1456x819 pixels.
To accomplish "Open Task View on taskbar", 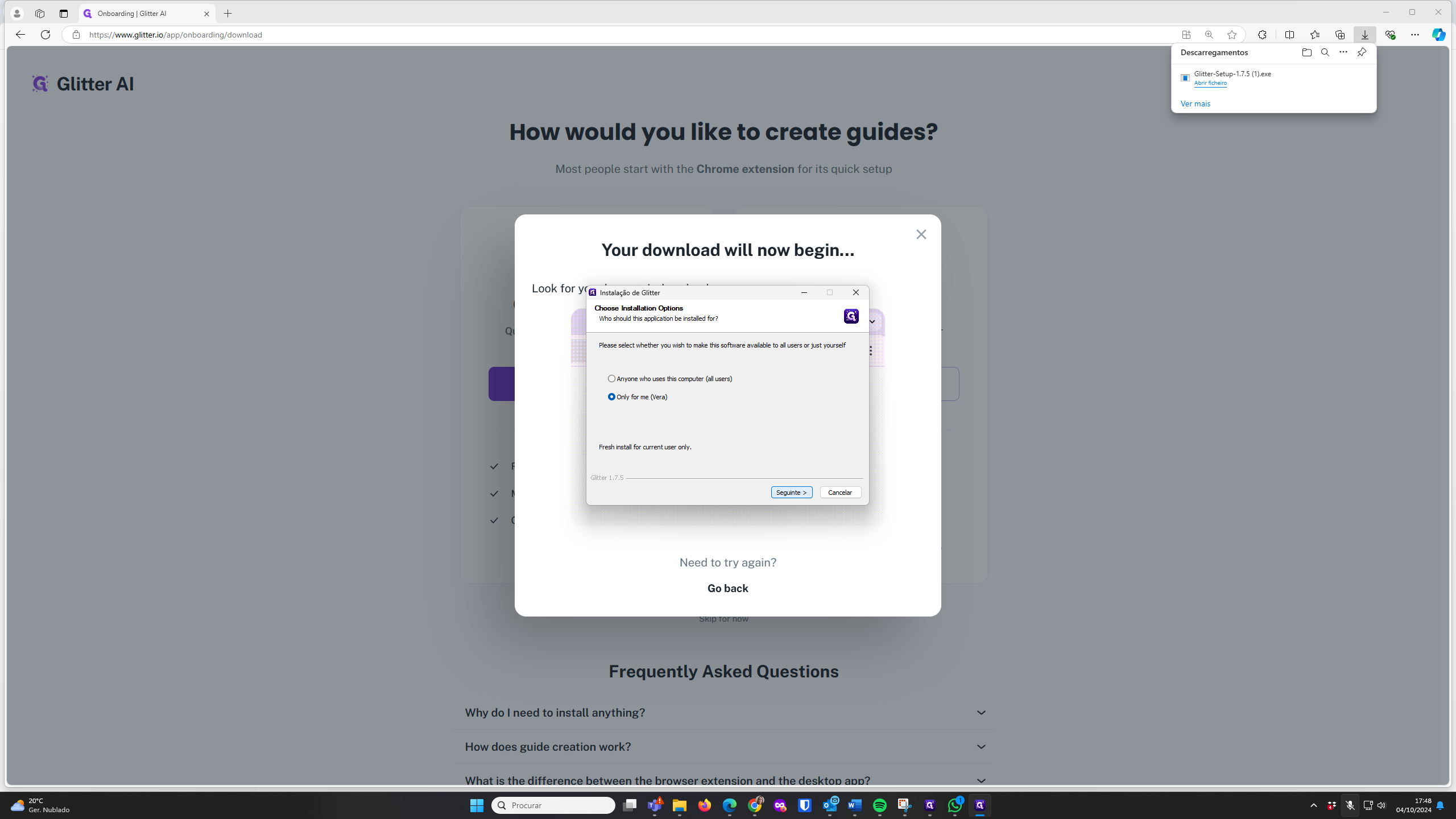I will tap(630, 805).
